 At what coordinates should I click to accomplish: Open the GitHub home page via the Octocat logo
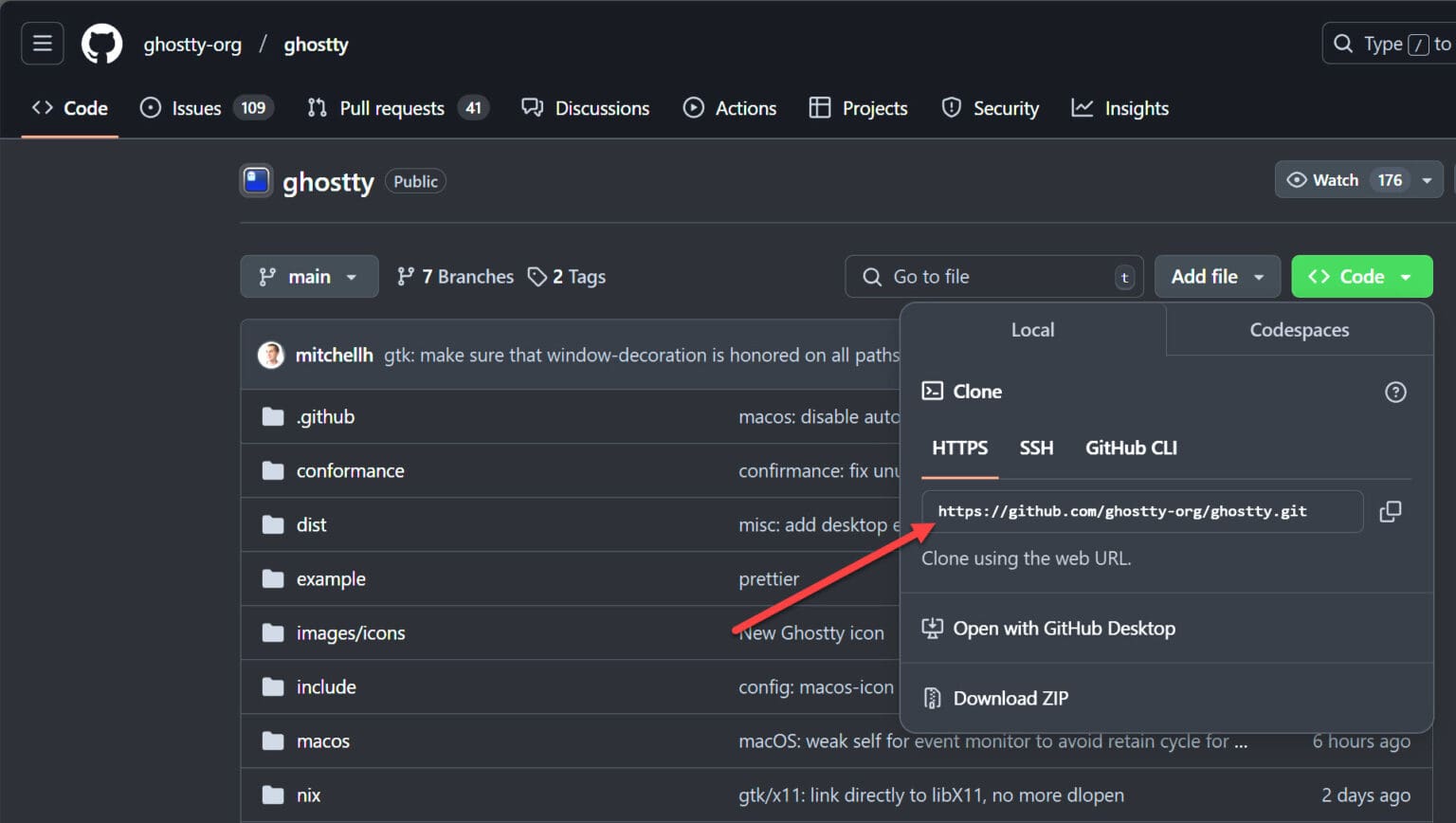[x=101, y=43]
